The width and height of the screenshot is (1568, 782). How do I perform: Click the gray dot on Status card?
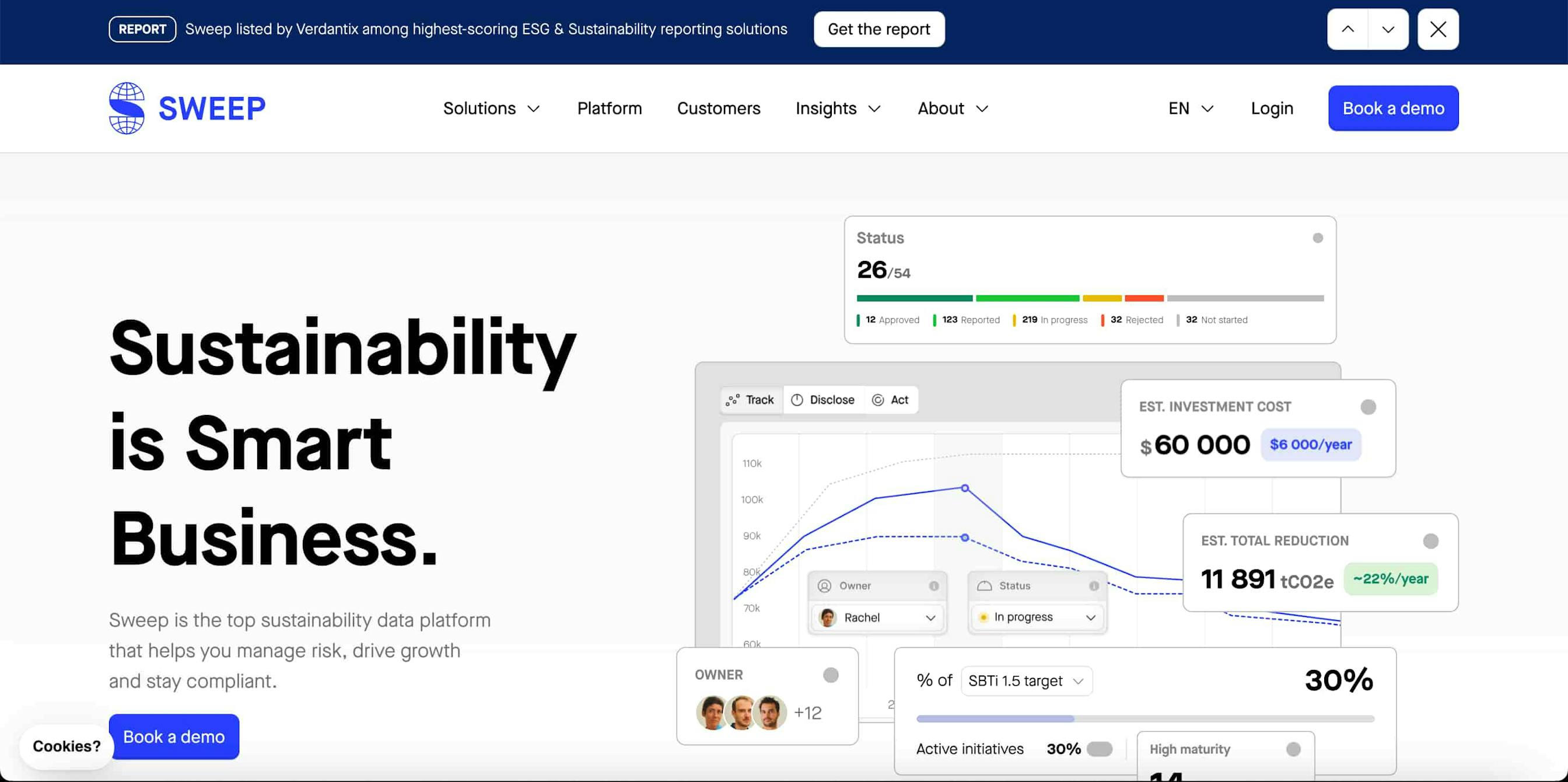point(1318,238)
